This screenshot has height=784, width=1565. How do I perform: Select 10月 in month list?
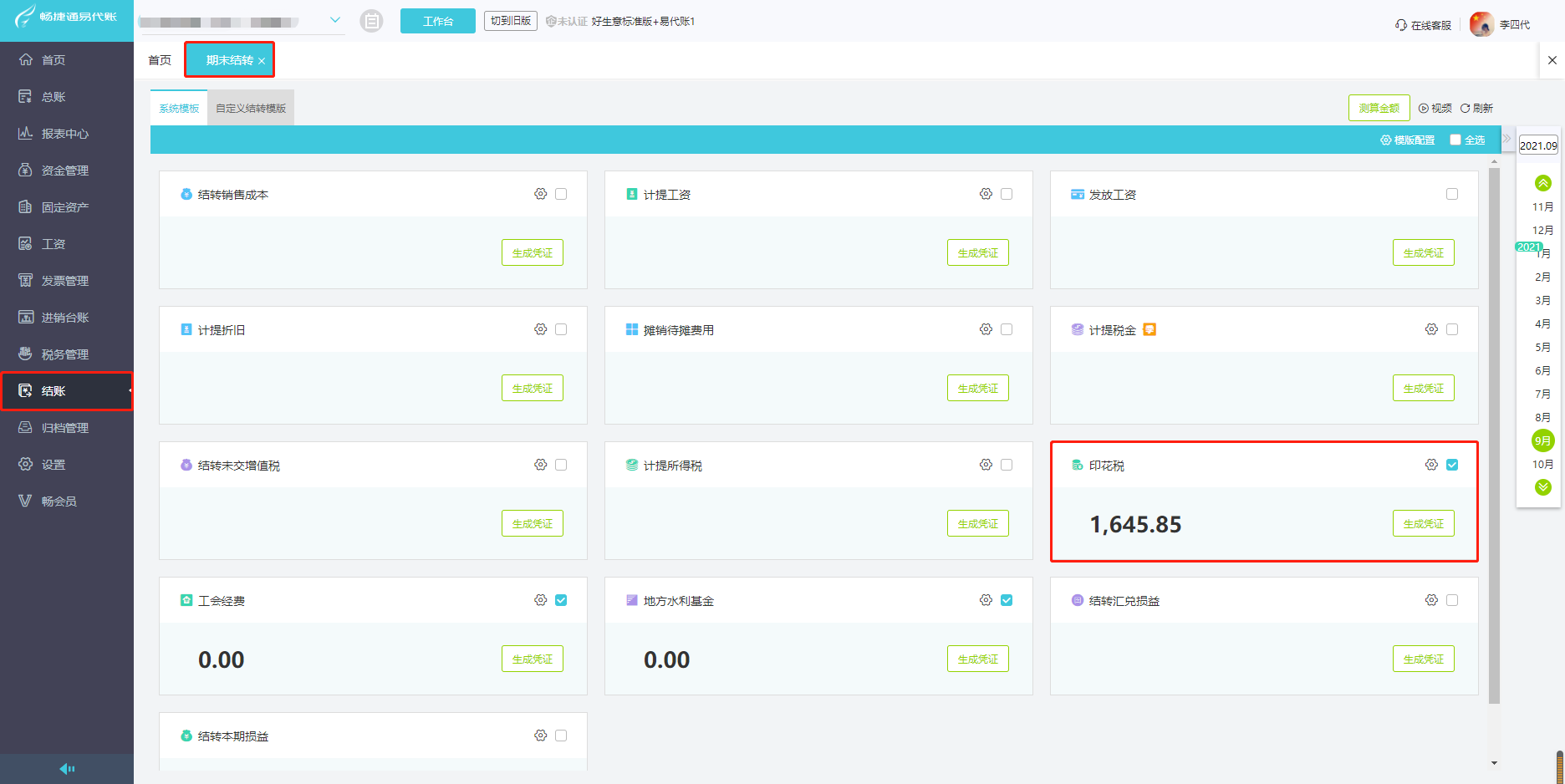(x=1543, y=464)
